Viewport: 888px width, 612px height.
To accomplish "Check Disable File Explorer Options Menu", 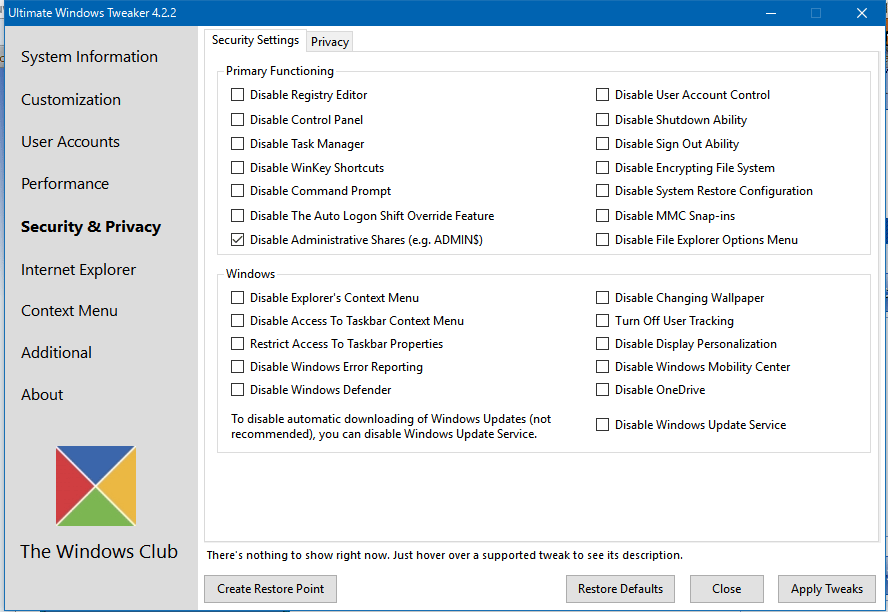I will pyautogui.click(x=603, y=239).
